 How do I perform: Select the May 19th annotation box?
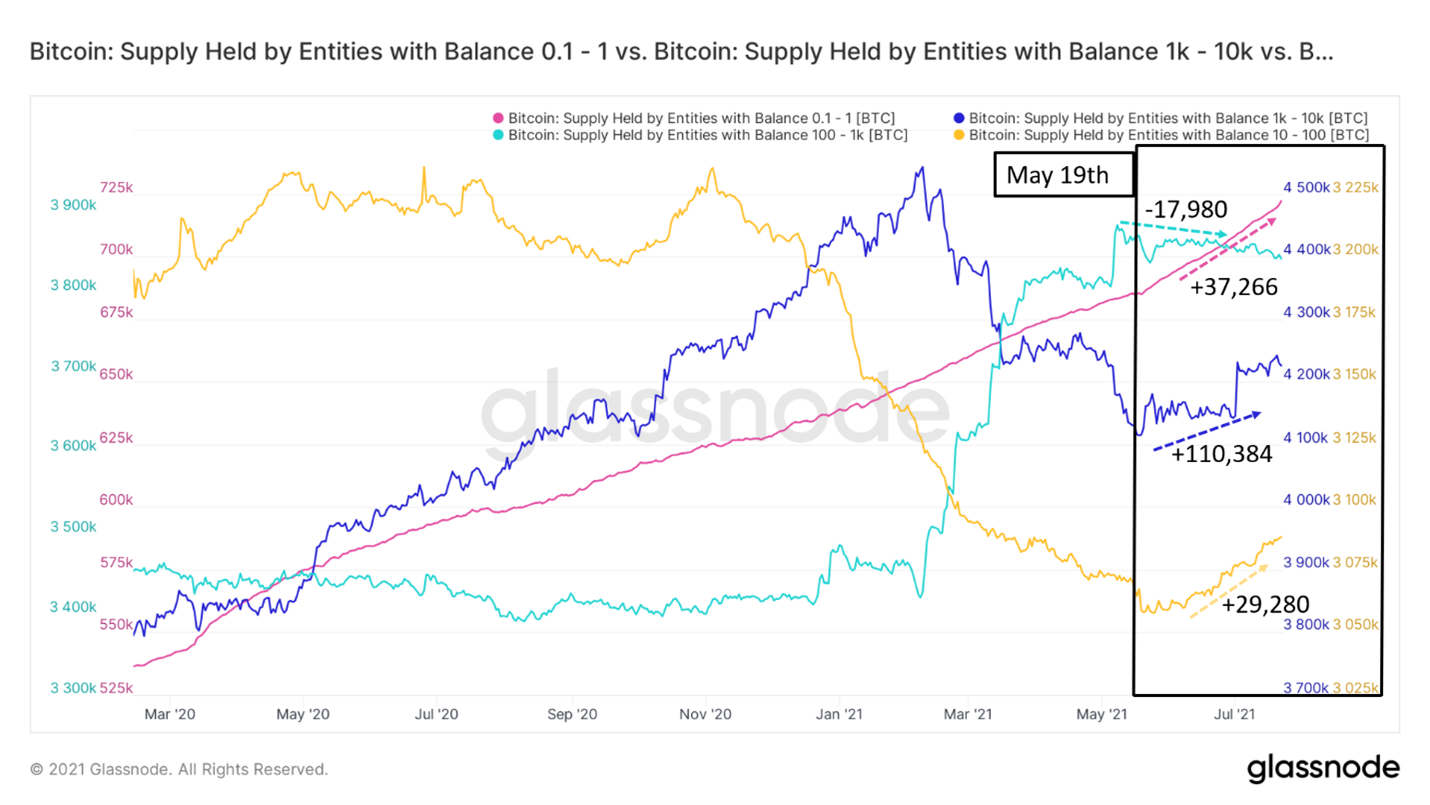(x=1065, y=176)
